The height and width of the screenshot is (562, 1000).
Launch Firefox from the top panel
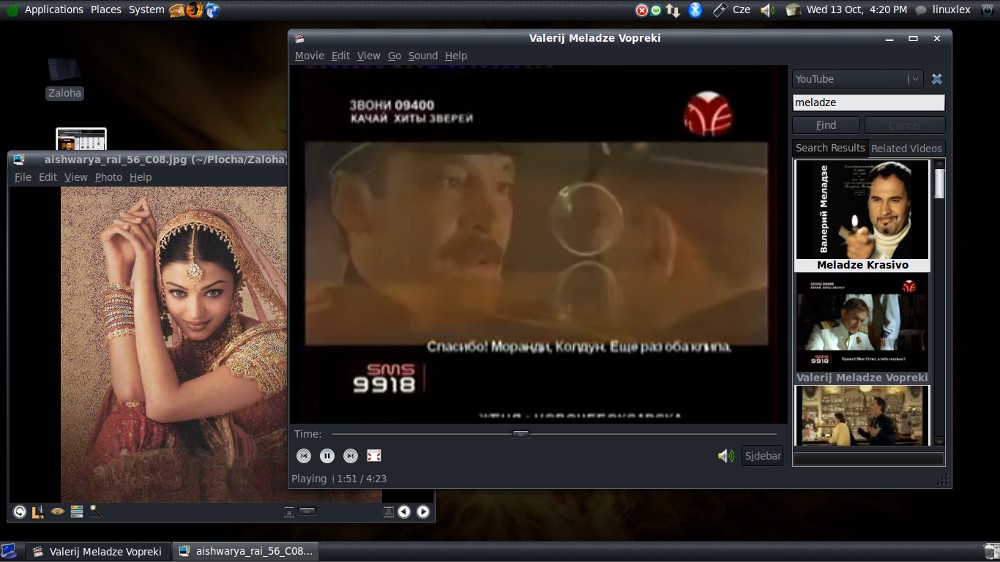[x=195, y=10]
